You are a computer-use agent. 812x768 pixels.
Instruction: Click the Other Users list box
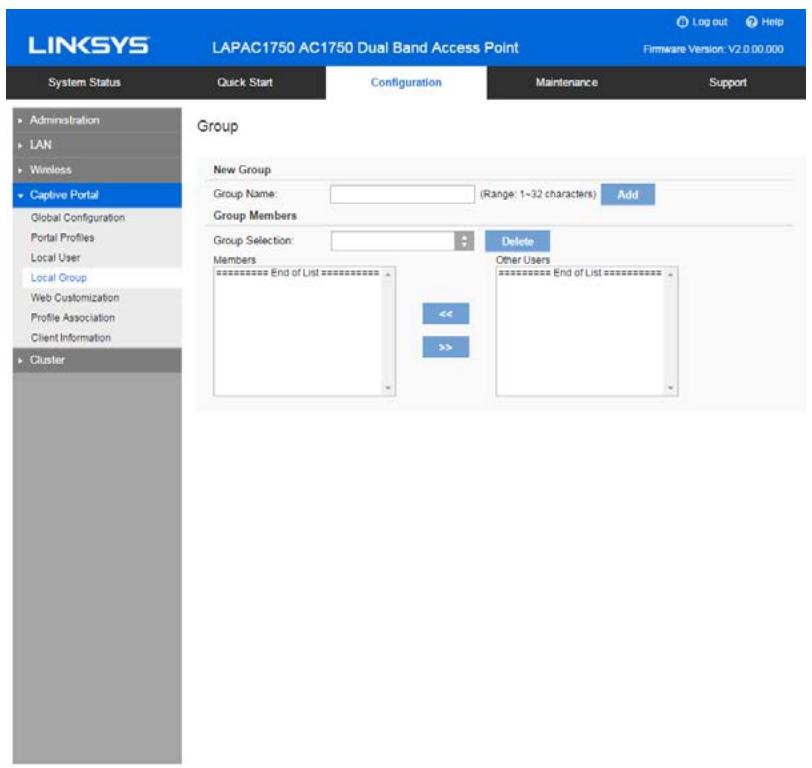[x=587, y=331]
